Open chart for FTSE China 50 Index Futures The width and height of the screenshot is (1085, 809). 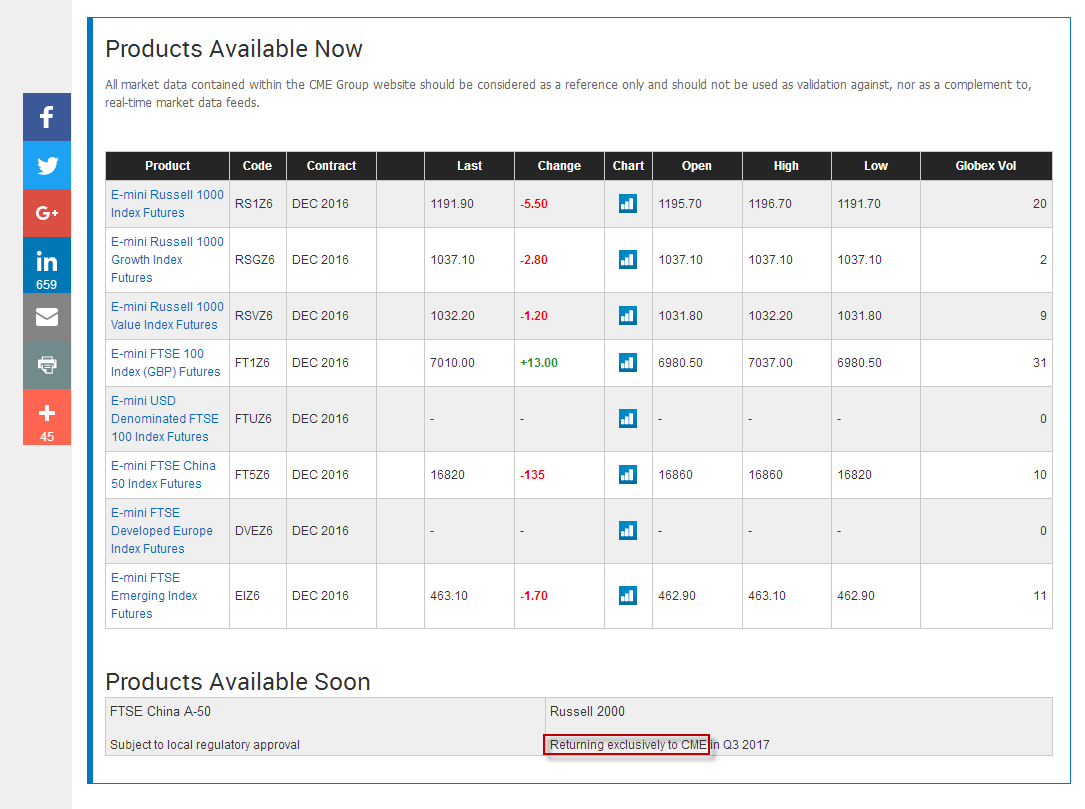coord(628,475)
